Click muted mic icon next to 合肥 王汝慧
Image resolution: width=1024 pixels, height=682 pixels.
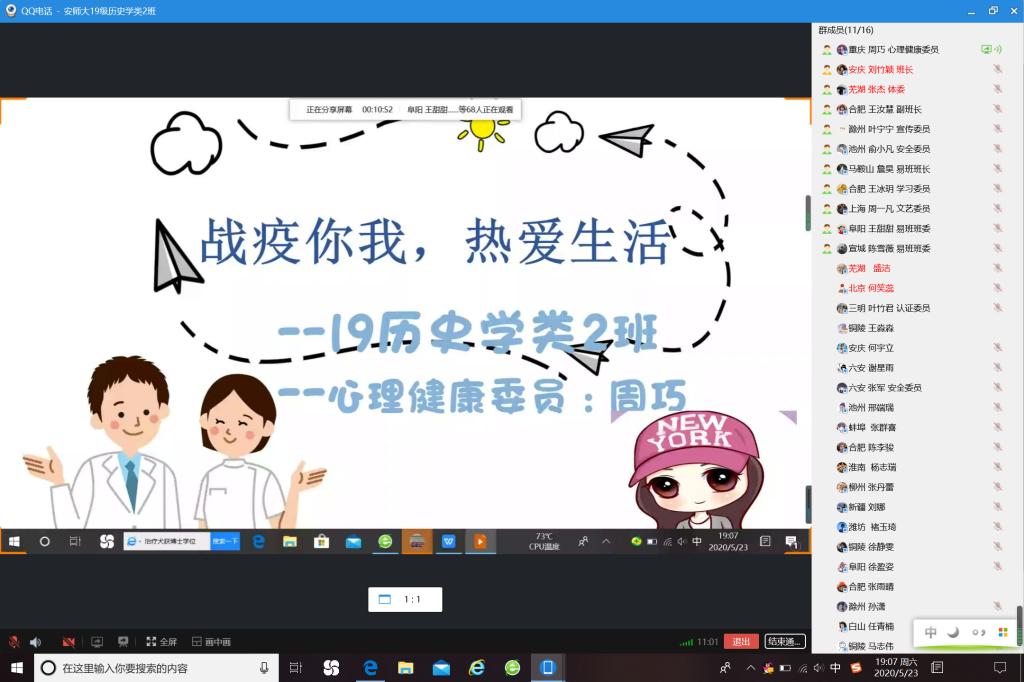coord(997,109)
